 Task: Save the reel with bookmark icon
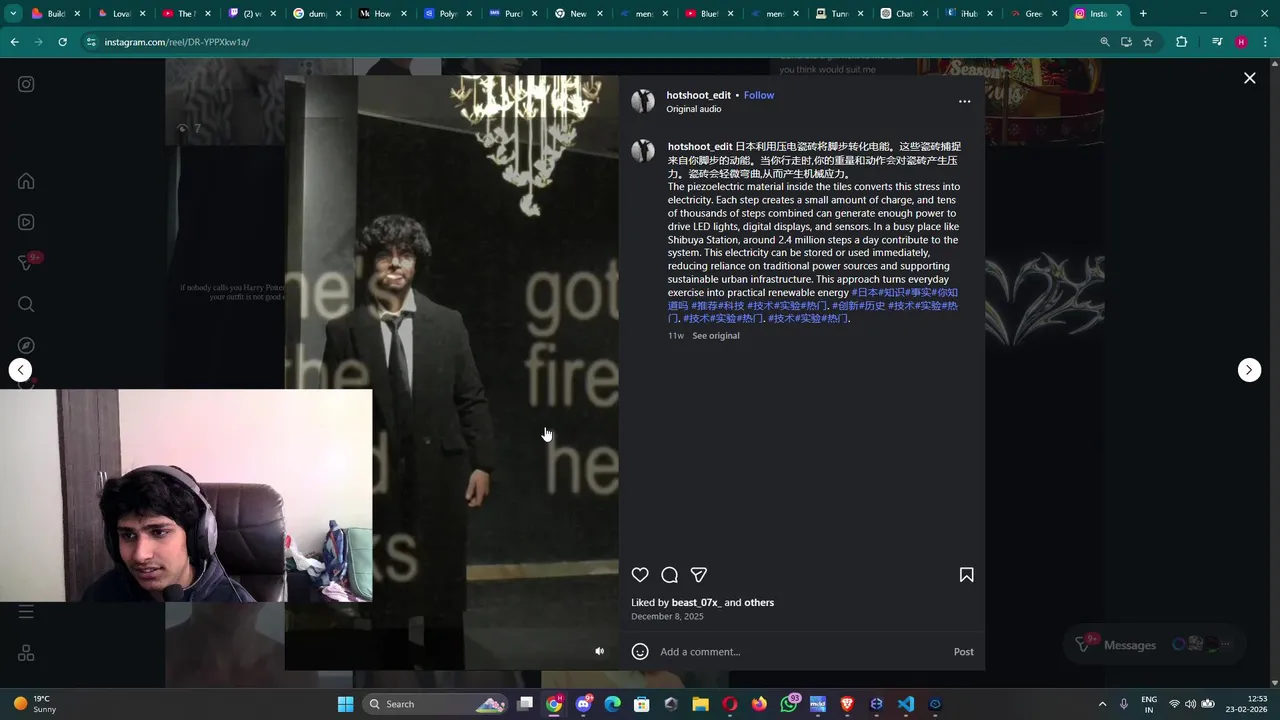[x=966, y=575]
